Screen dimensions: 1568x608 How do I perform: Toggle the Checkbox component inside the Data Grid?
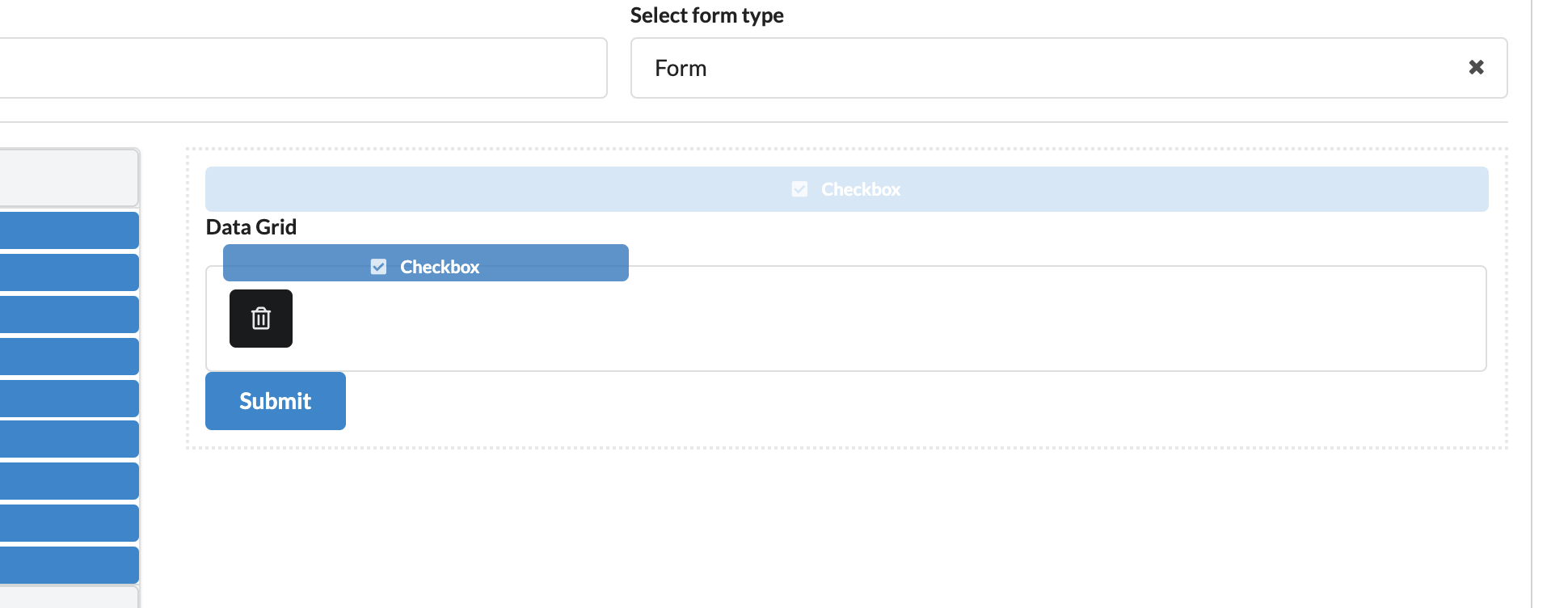[425, 263]
